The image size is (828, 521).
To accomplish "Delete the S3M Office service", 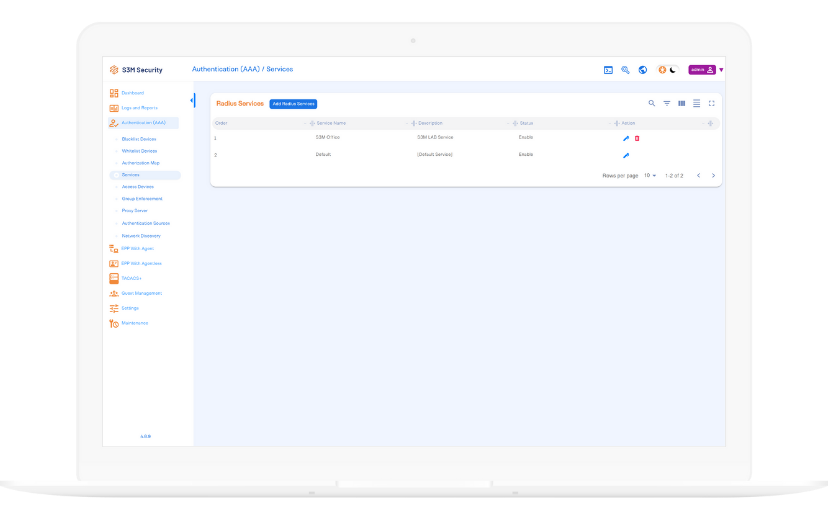I will coord(637,138).
